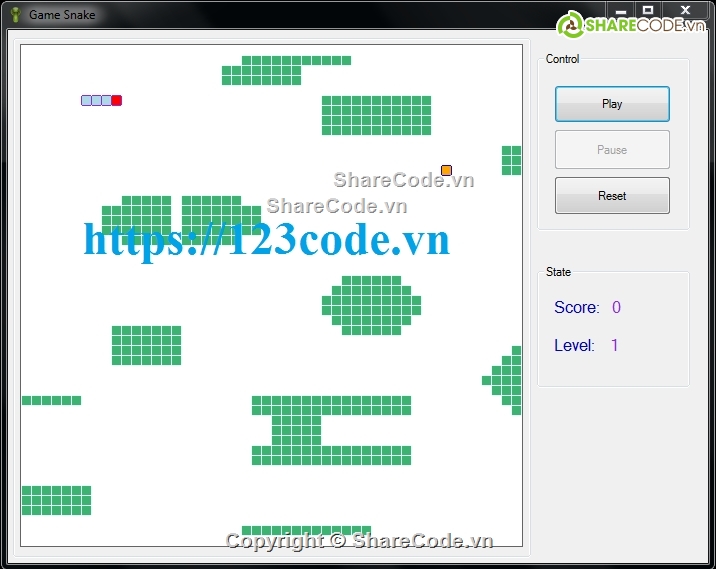
Task: Click the Pause button
Action: (x=612, y=149)
